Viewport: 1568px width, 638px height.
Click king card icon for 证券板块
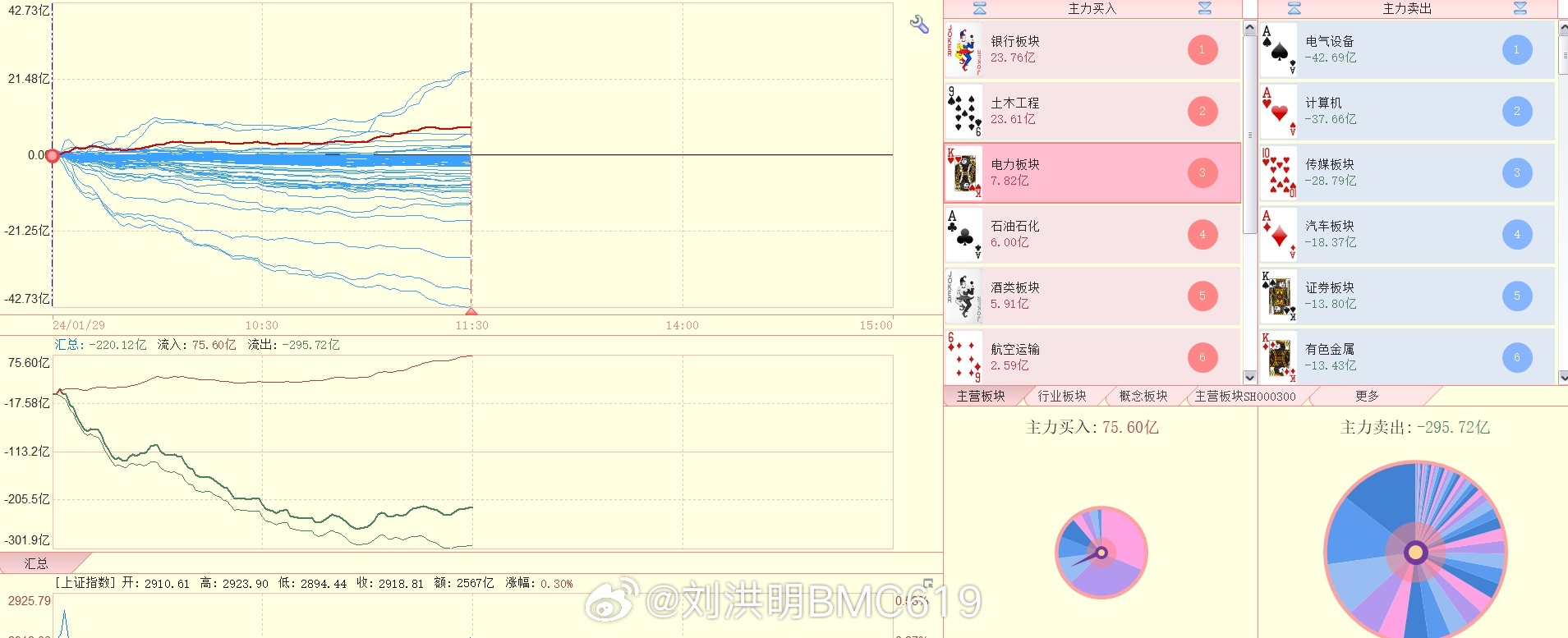(x=1279, y=296)
